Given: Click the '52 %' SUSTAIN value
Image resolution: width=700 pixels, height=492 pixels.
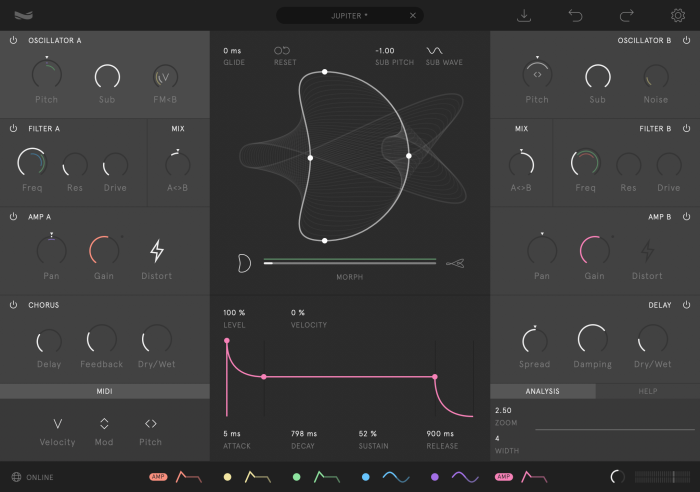Looking at the screenshot, I should click(x=367, y=434).
